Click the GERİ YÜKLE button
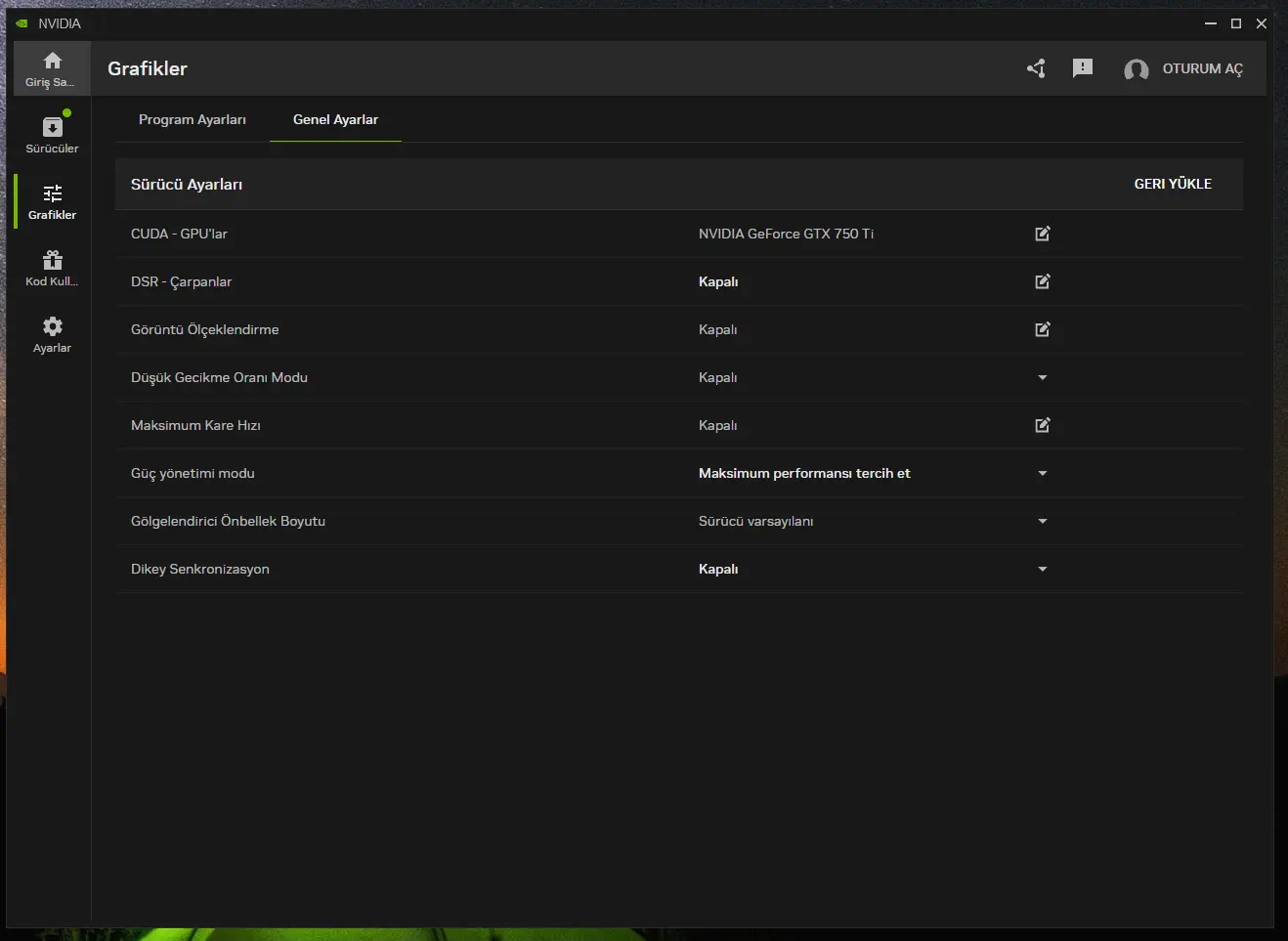 1173,184
